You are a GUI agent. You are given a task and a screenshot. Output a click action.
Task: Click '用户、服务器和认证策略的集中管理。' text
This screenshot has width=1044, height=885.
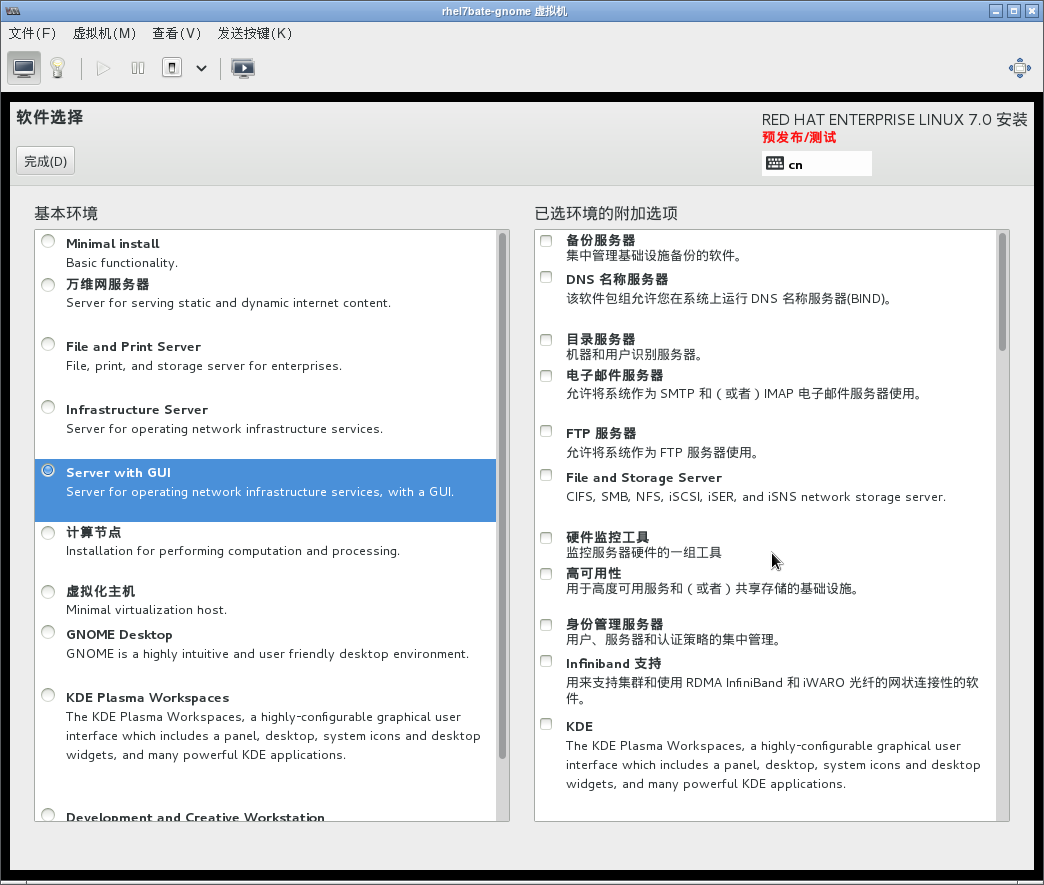[673, 639]
